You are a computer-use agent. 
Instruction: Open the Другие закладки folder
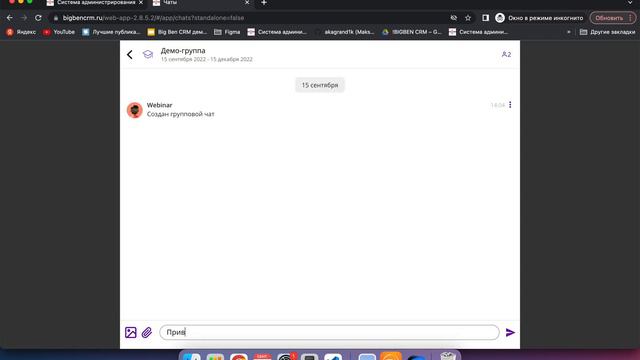(x=607, y=32)
